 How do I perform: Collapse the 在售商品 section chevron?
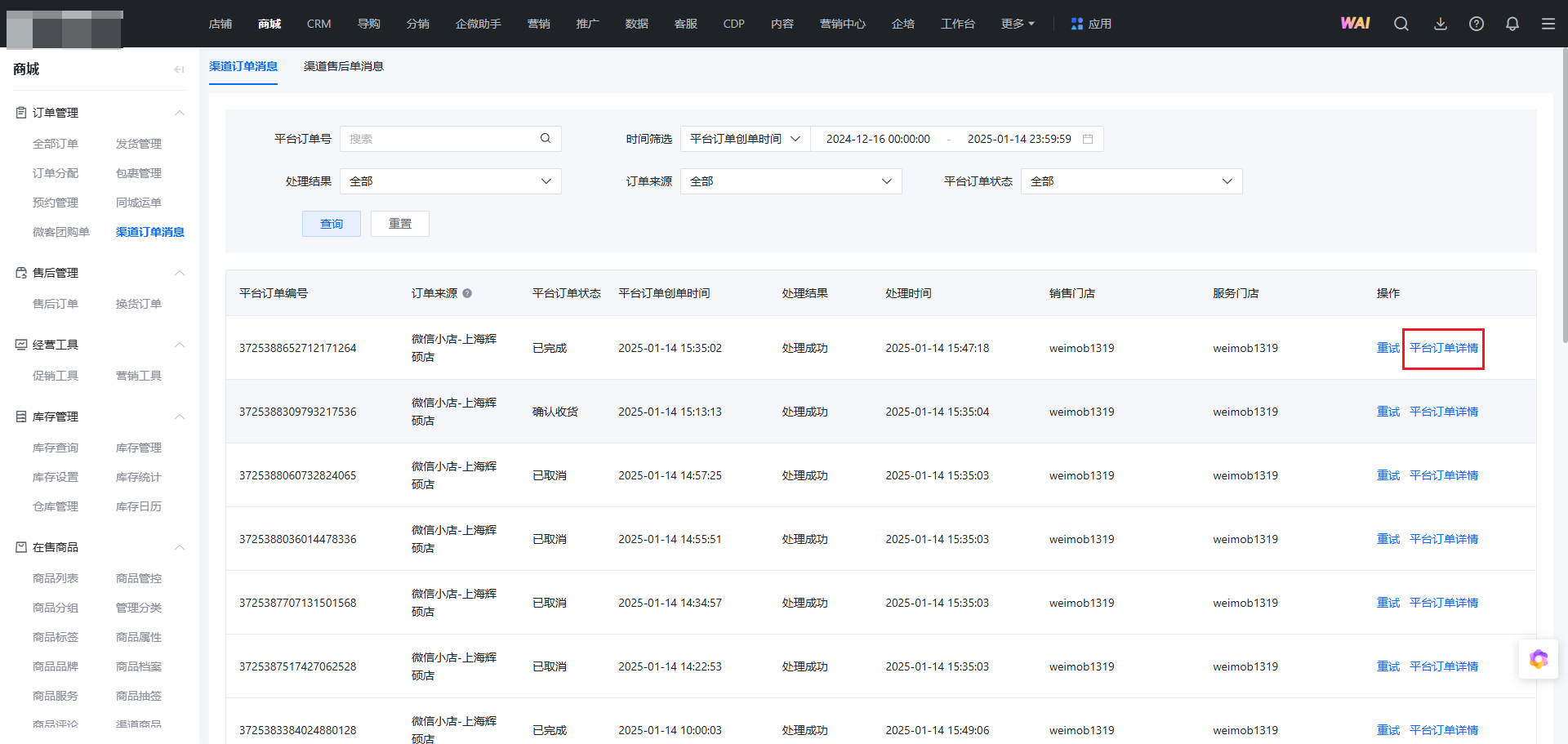pyautogui.click(x=180, y=547)
